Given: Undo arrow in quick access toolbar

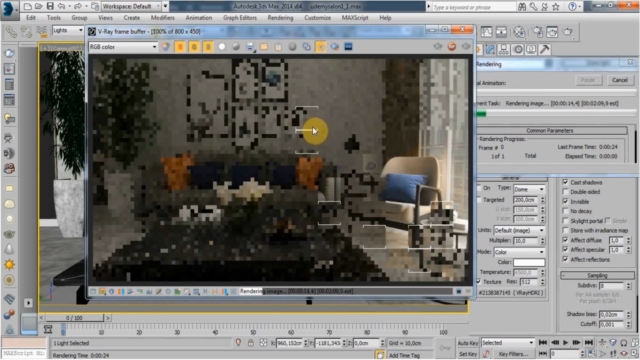Looking at the screenshot, I should coord(61,6).
